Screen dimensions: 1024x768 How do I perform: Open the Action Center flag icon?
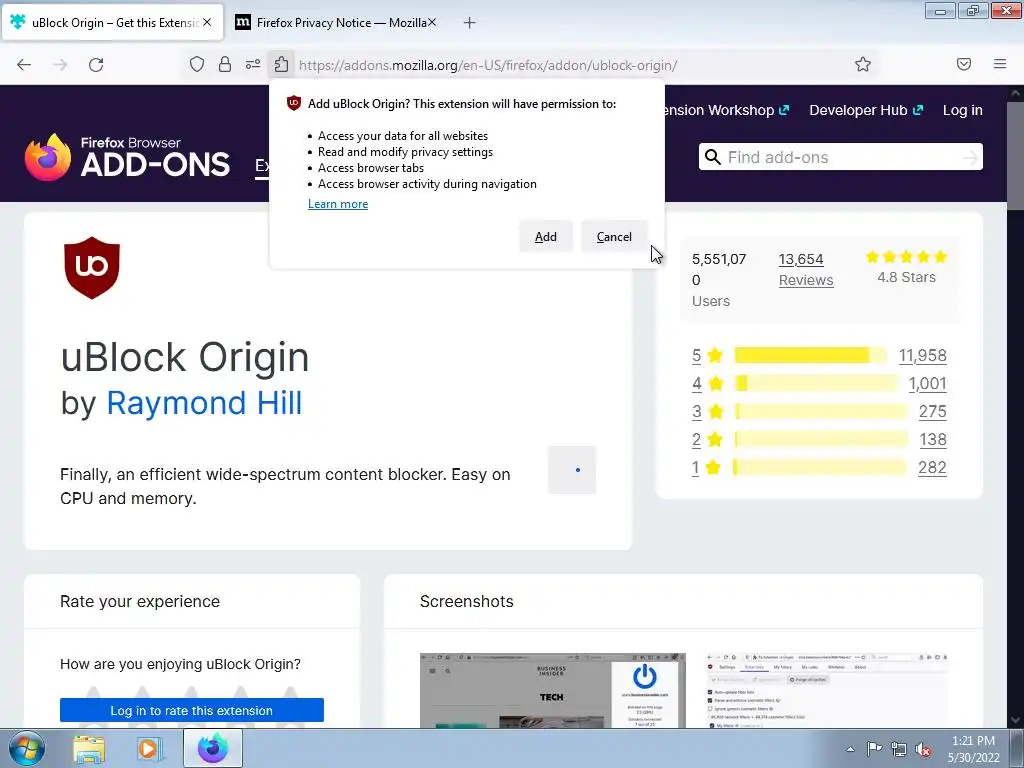(873, 749)
